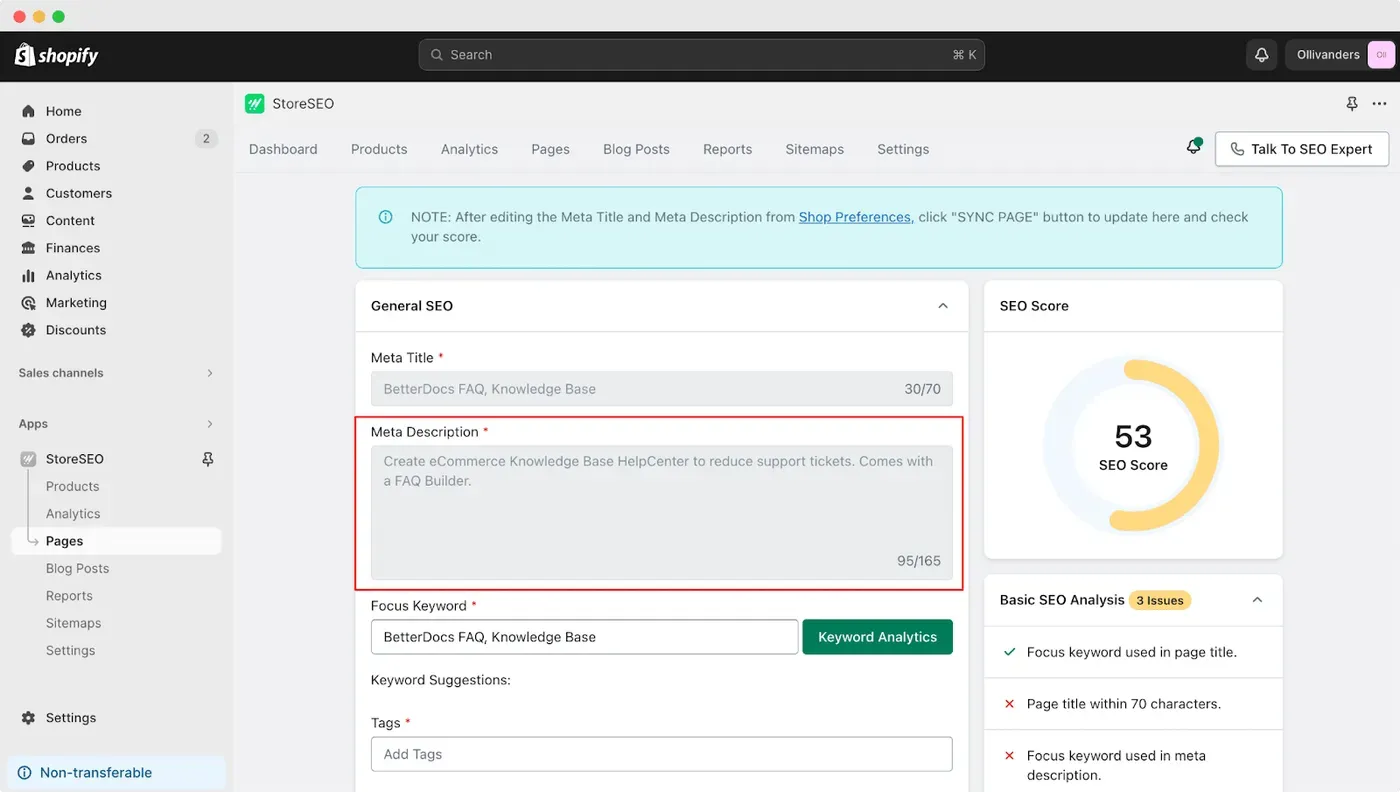1400x792 pixels.
Task: Click the StoreSEO app icon in the sidebar
Action: tap(28, 459)
